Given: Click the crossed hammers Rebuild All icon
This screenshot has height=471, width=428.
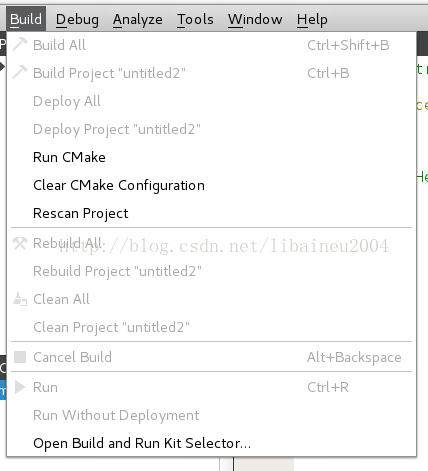Looking at the screenshot, I should coord(20,243).
